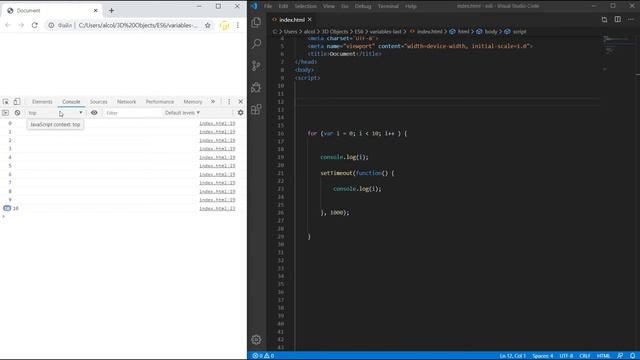Open the notifications bell in status bar
640x360 pixels.
point(632,356)
